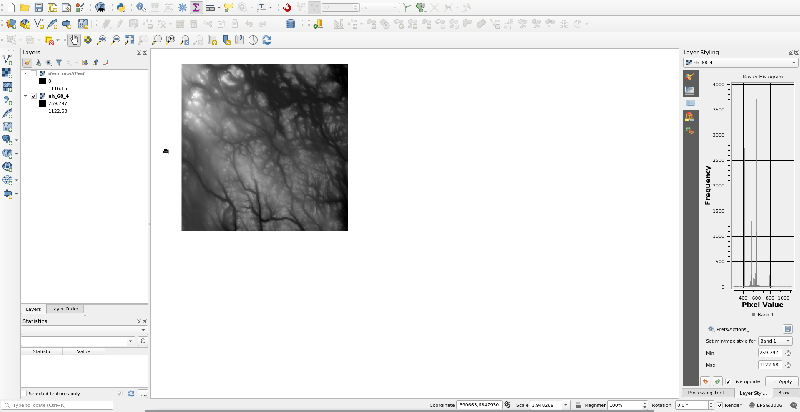Refresh the map canvas

(267, 40)
